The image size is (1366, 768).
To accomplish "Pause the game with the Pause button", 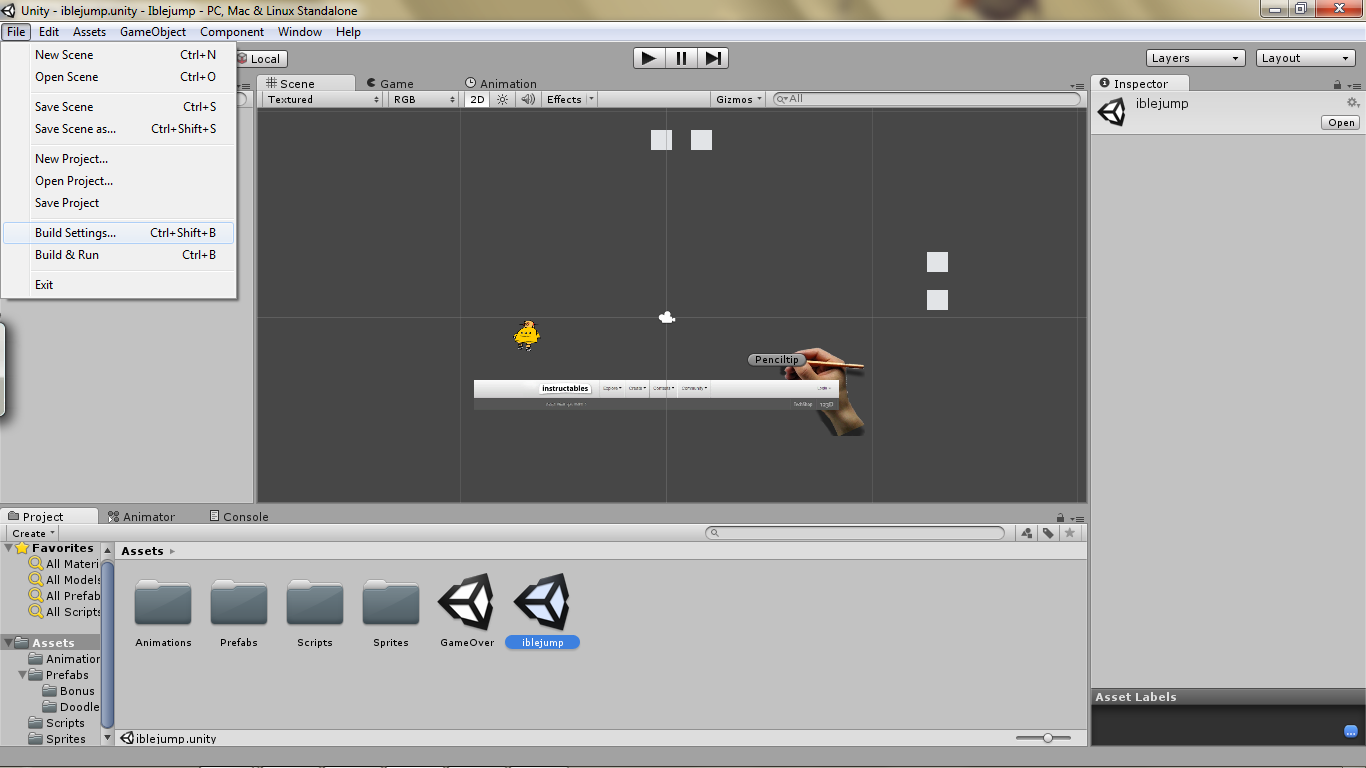I will click(x=681, y=58).
